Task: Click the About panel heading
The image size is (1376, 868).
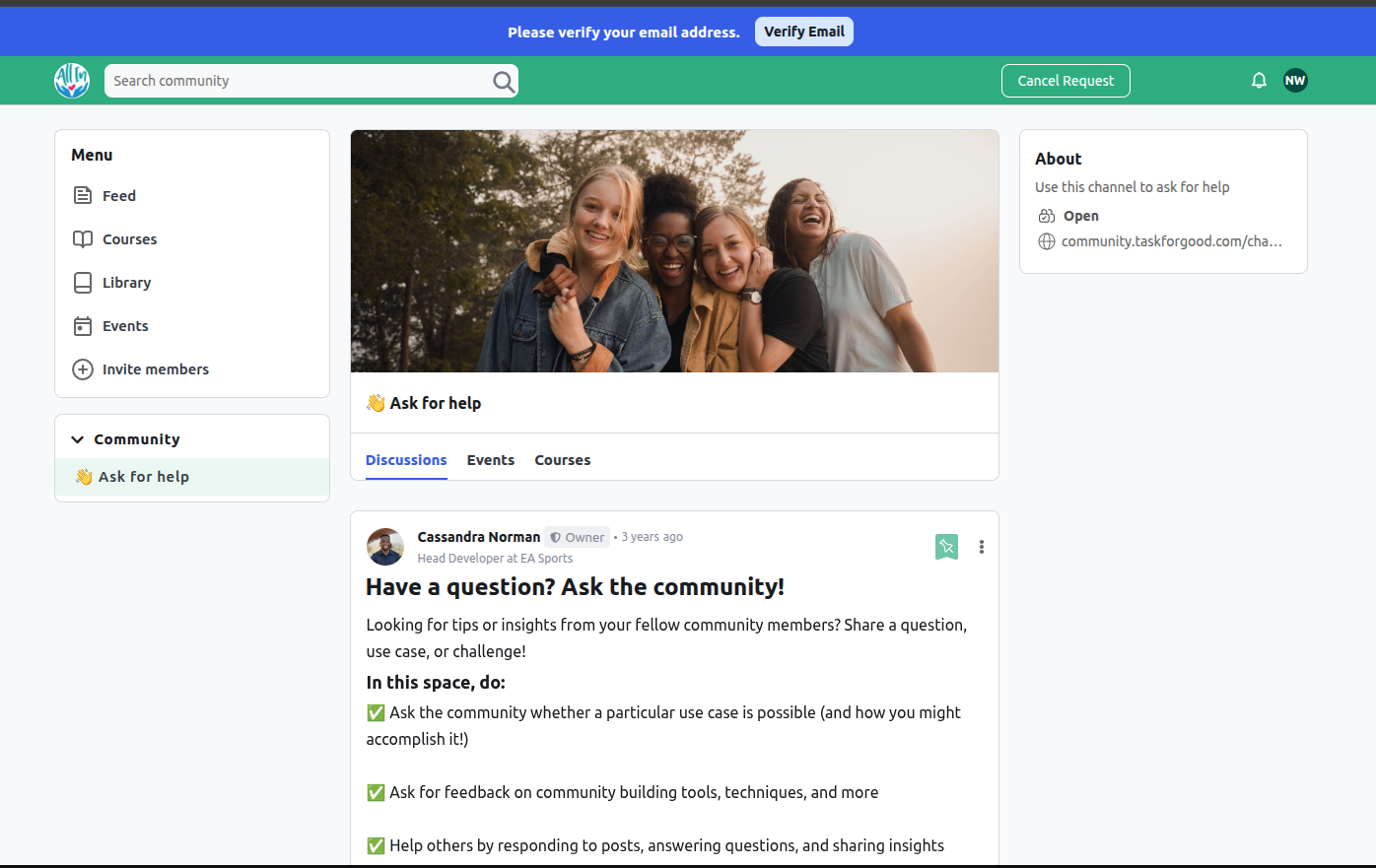Action: tap(1059, 159)
